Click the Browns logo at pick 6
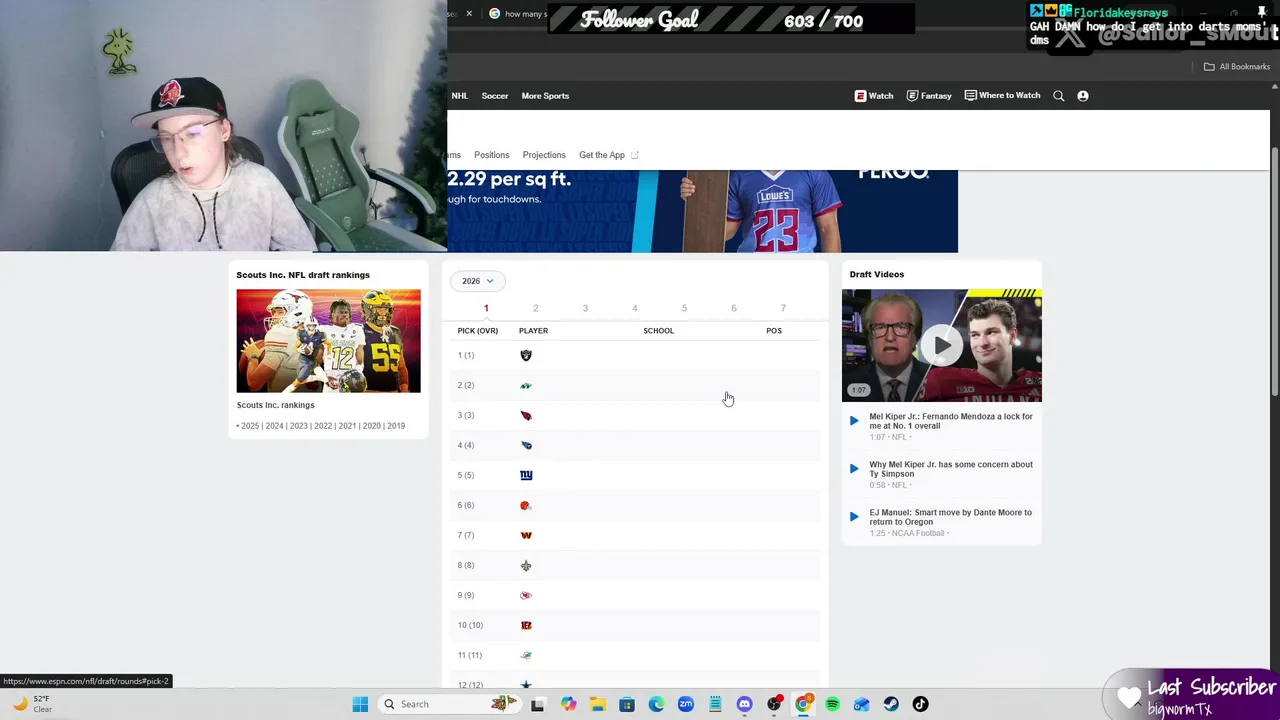The width and height of the screenshot is (1280, 720). click(x=526, y=505)
